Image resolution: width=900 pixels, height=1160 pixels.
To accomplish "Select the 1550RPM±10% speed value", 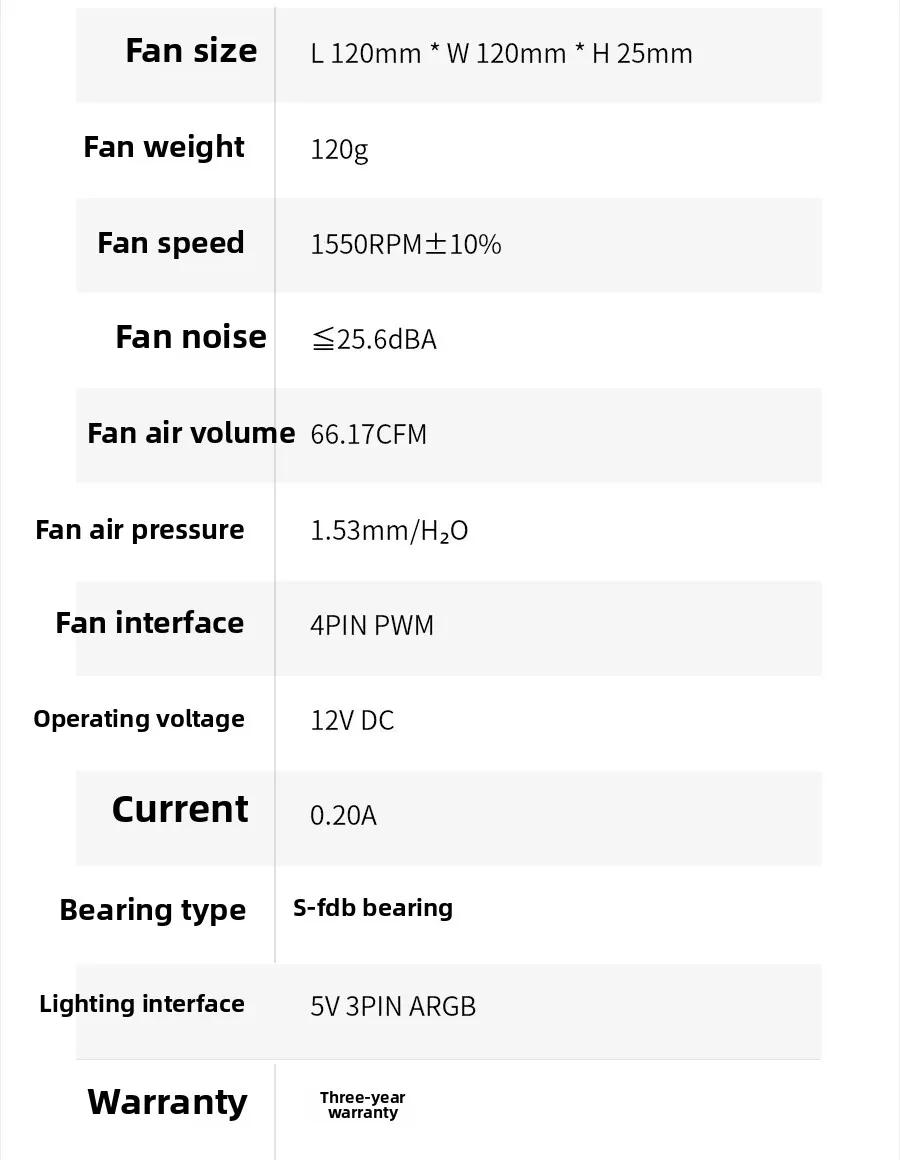I will 405,244.
